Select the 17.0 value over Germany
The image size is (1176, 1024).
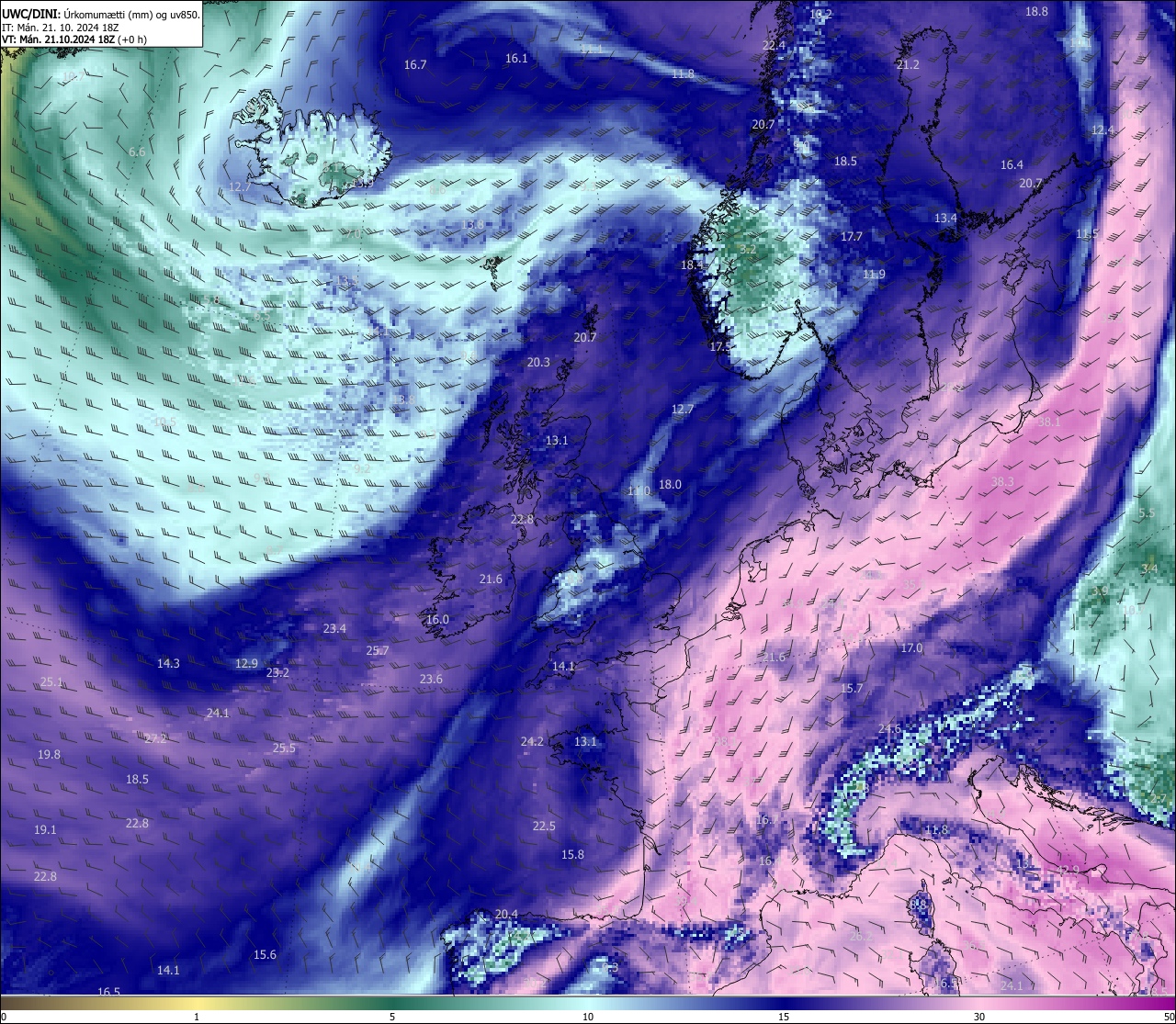click(910, 647)
